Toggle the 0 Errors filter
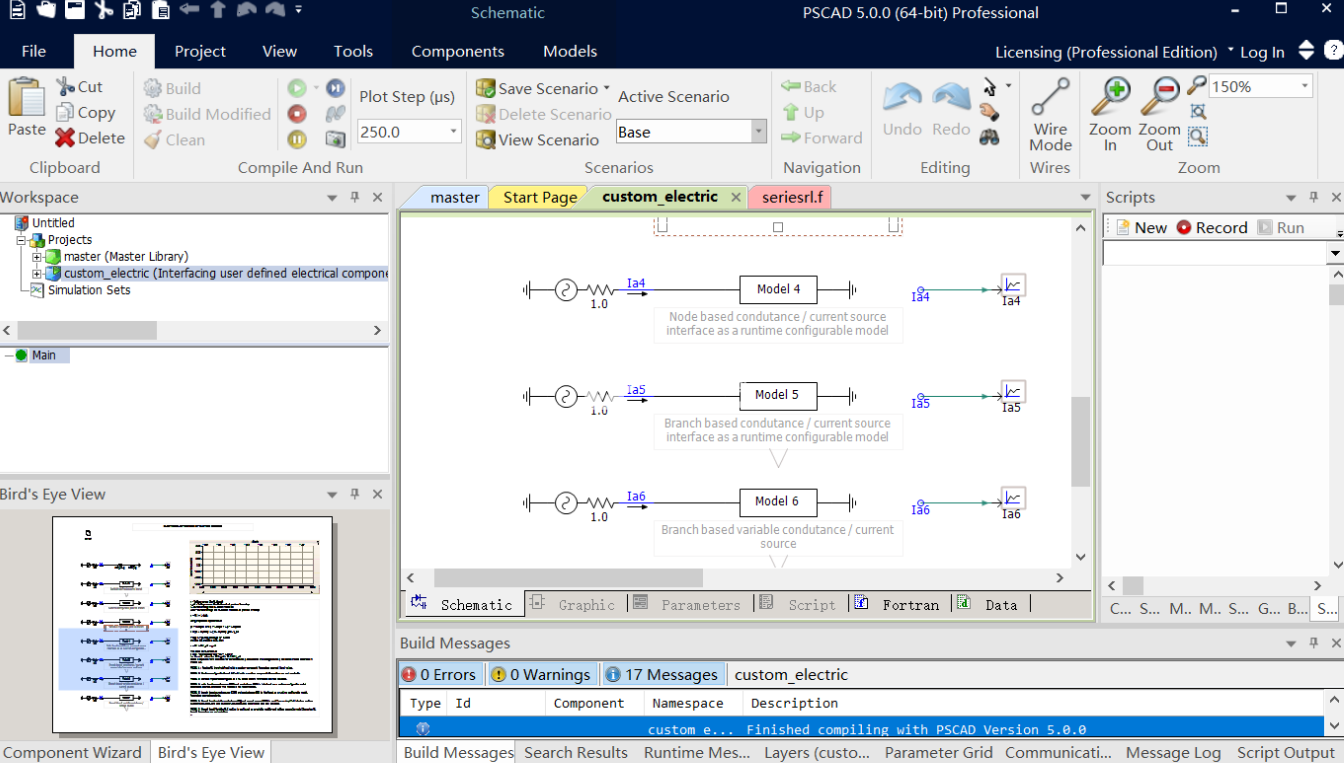 point(440,674)
